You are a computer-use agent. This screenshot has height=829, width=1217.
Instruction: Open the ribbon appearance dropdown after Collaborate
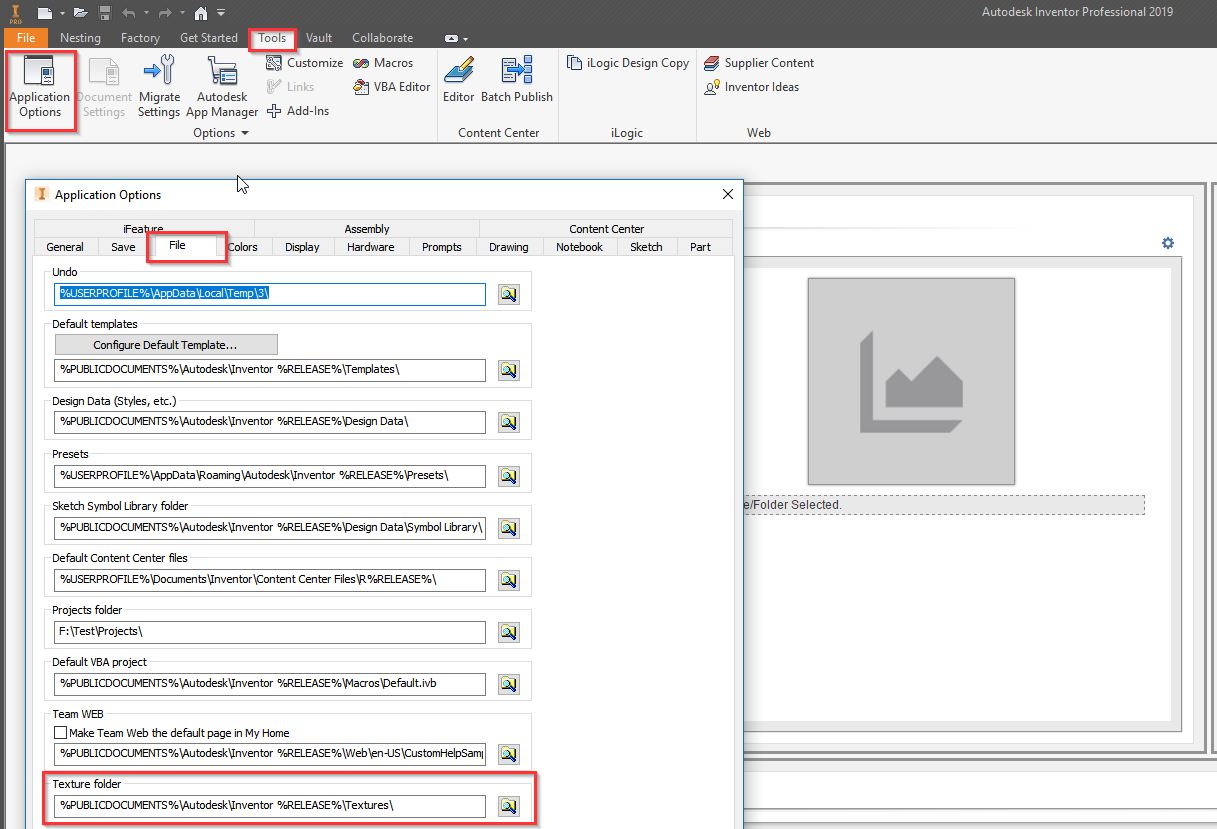coord(456,38)
